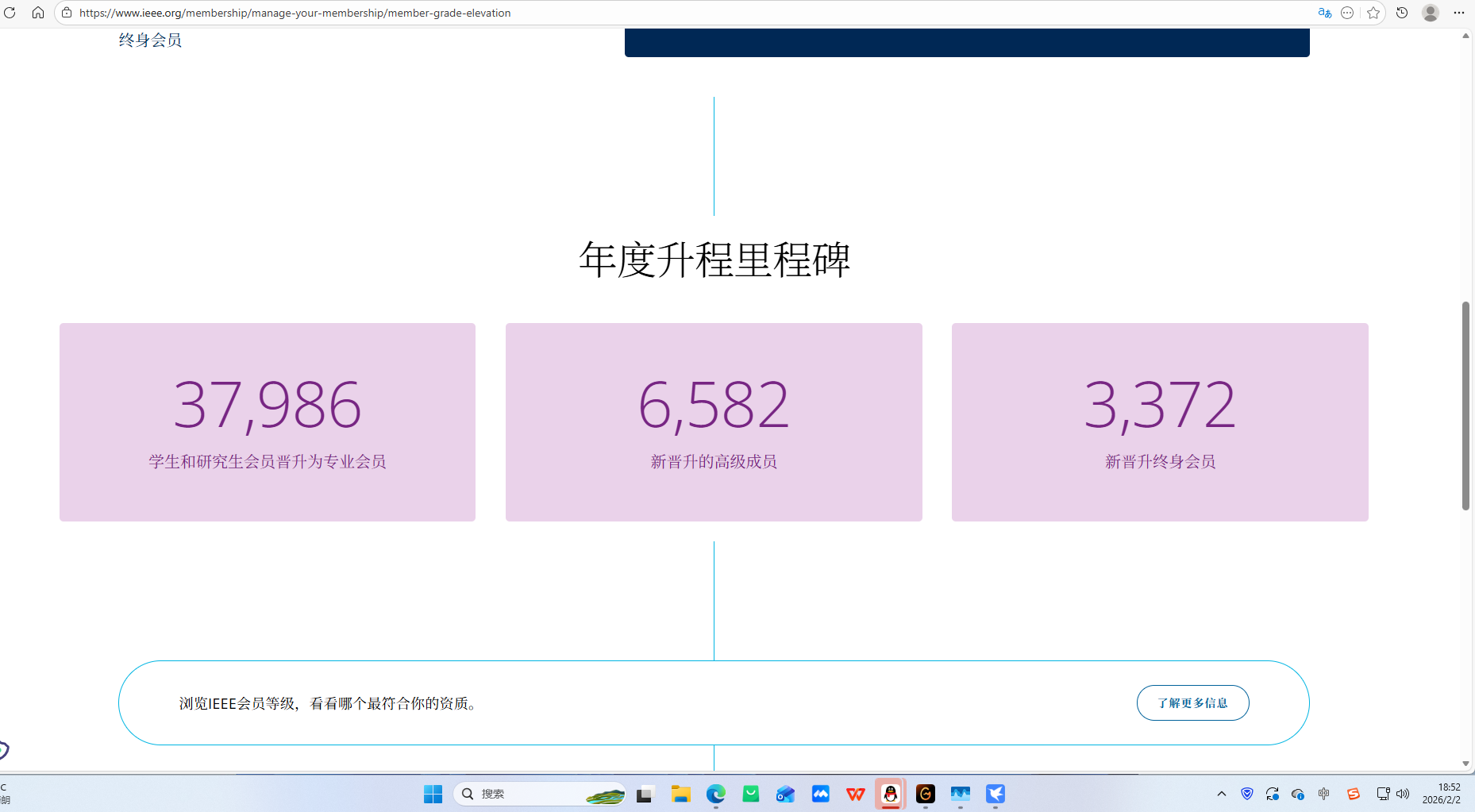Viewport: 1475px width, 812px height.
Task: Open the user profile avatar icon
Action: pos(1431,13)
